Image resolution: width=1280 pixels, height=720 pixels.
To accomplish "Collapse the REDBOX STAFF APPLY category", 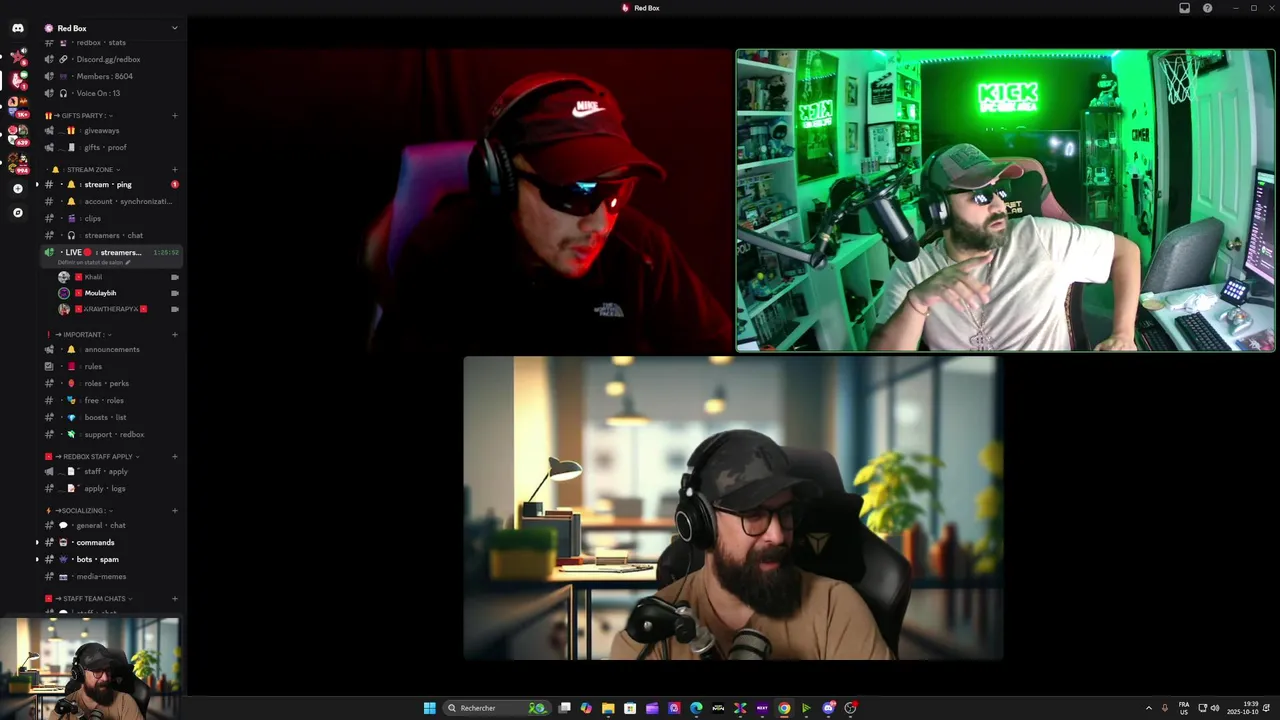I will click(x=93, y=456).
